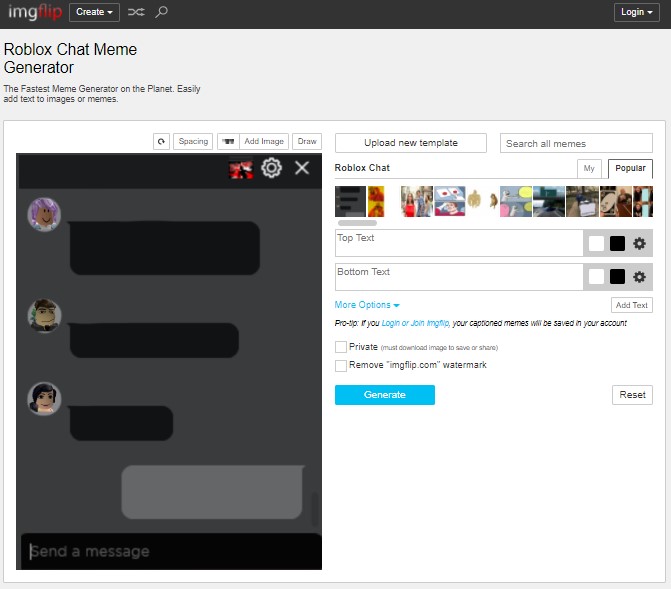Select the Left Exit 12 template thumbnail
The width and height of the screenshot is (671, 589).
coord(549,202)
